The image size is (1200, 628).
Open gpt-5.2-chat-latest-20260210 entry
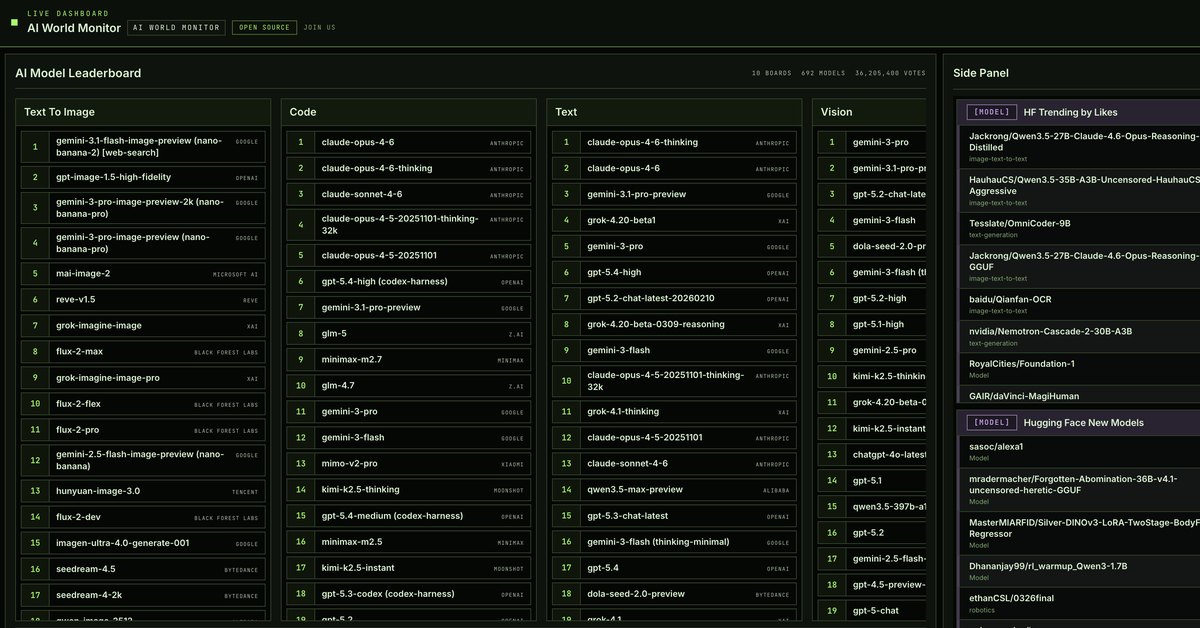pos(675,298)
